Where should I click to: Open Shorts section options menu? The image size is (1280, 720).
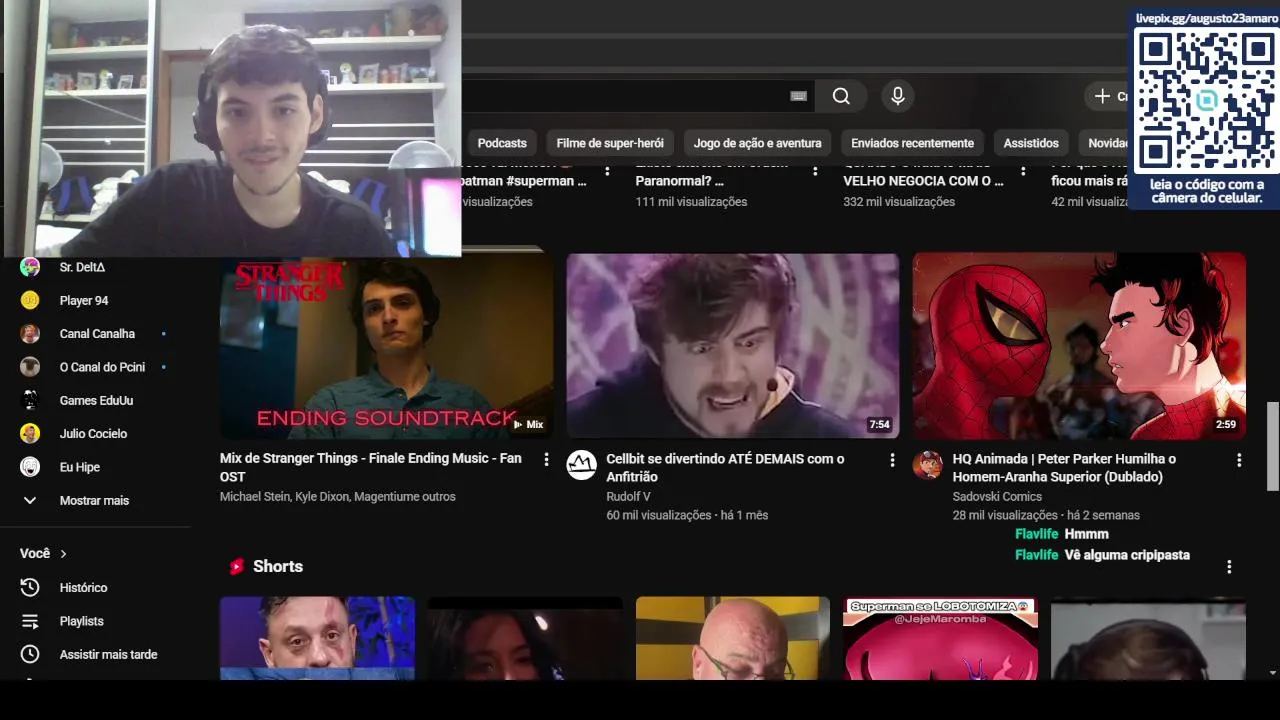pos(1229,567)
